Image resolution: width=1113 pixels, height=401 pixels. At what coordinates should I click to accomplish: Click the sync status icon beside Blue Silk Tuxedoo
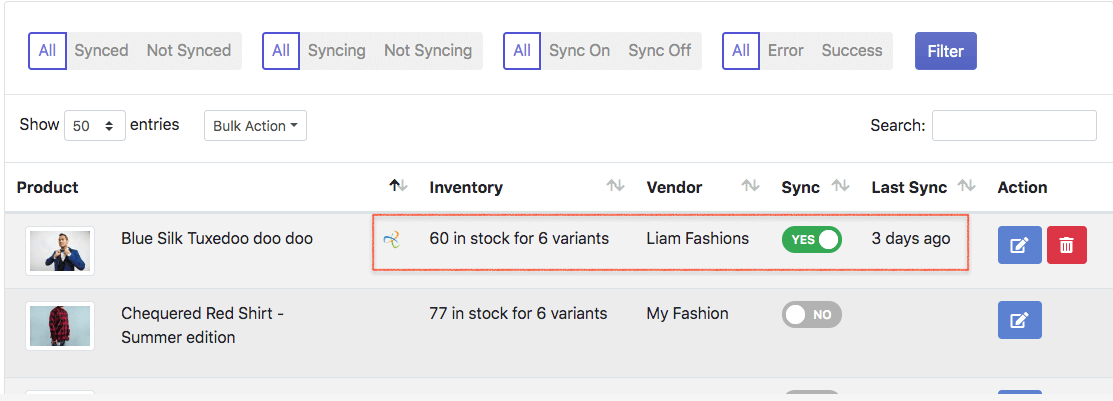391,240
